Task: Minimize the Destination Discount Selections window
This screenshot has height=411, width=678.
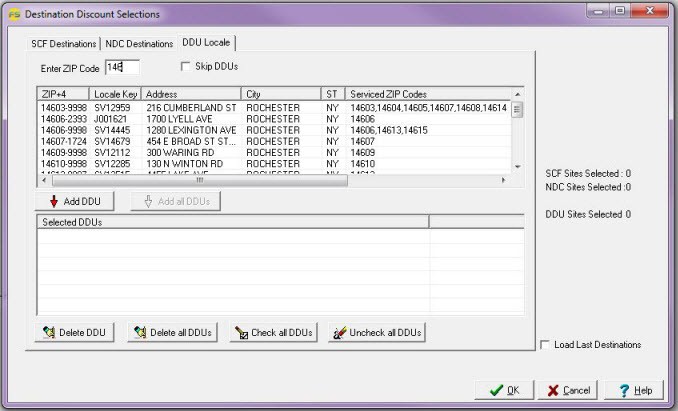Action: click(598, 11)
